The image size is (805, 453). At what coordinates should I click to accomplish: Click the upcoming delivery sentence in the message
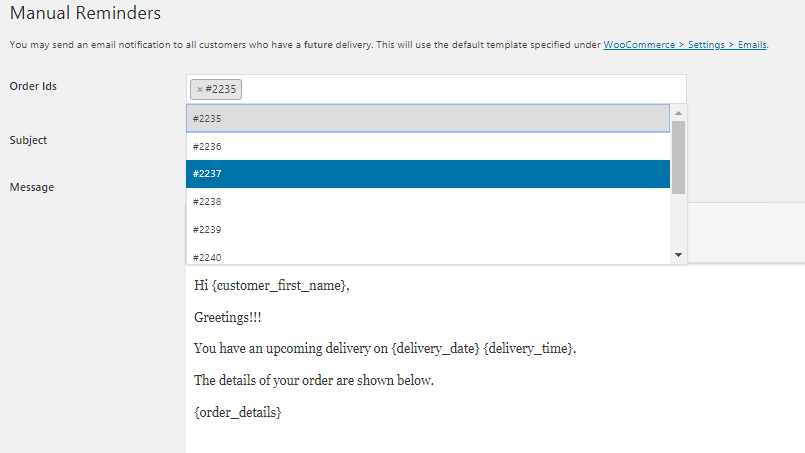(385, 349)
